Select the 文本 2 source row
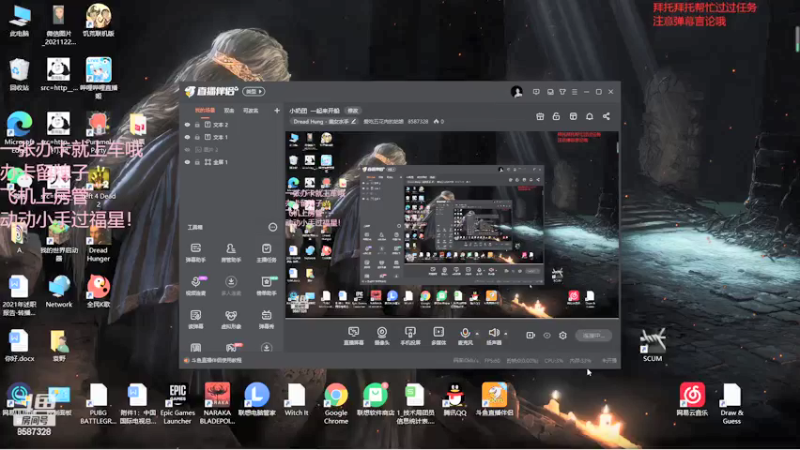This screenshot has height=450, width=800. click(232, 124)
